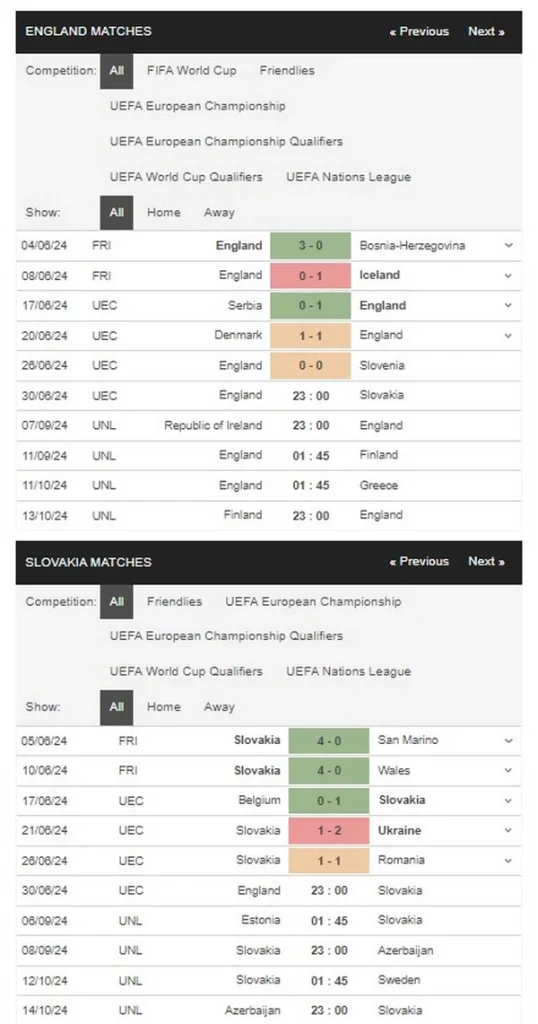Go to Next England matches
538x1024 pixels.
pyautogui.click(x=486, y=31)
